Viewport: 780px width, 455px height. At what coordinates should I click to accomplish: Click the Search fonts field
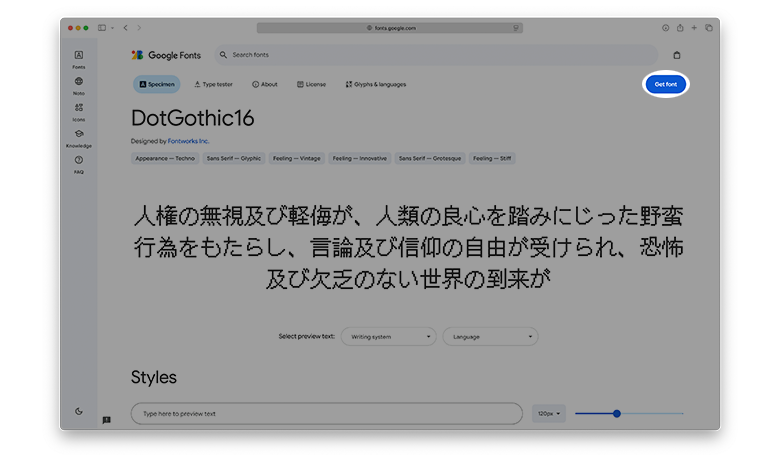[x=436, y=55]
